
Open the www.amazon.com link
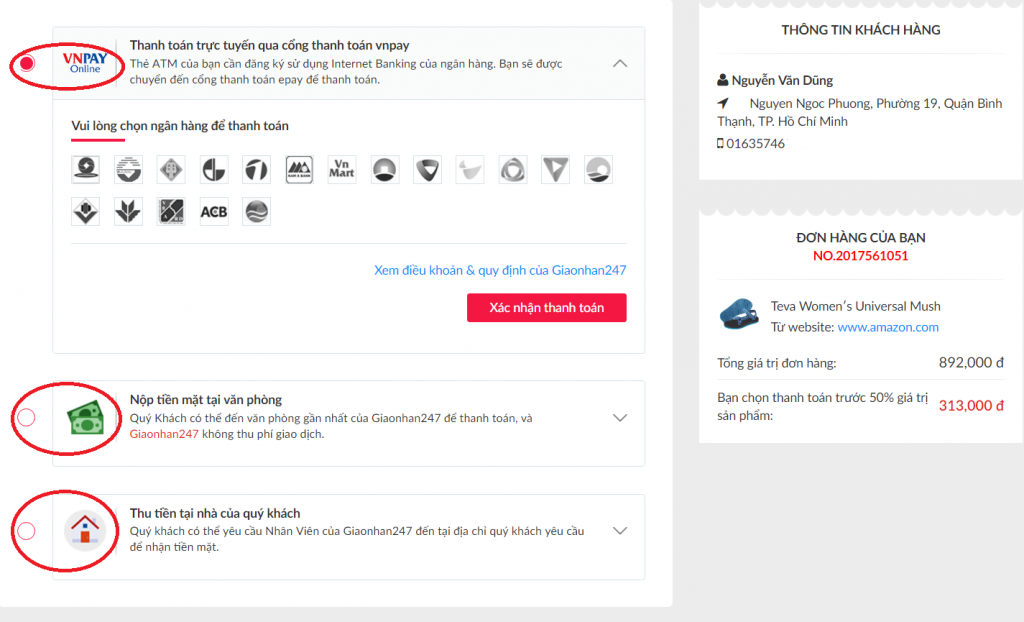point(888,327)
